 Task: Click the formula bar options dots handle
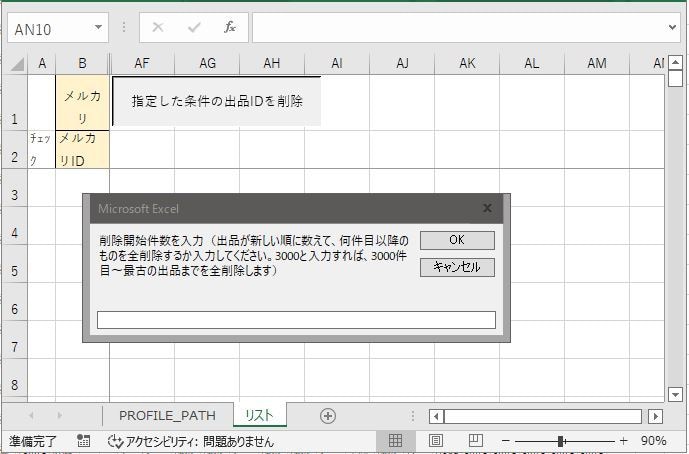coord(124,28)
